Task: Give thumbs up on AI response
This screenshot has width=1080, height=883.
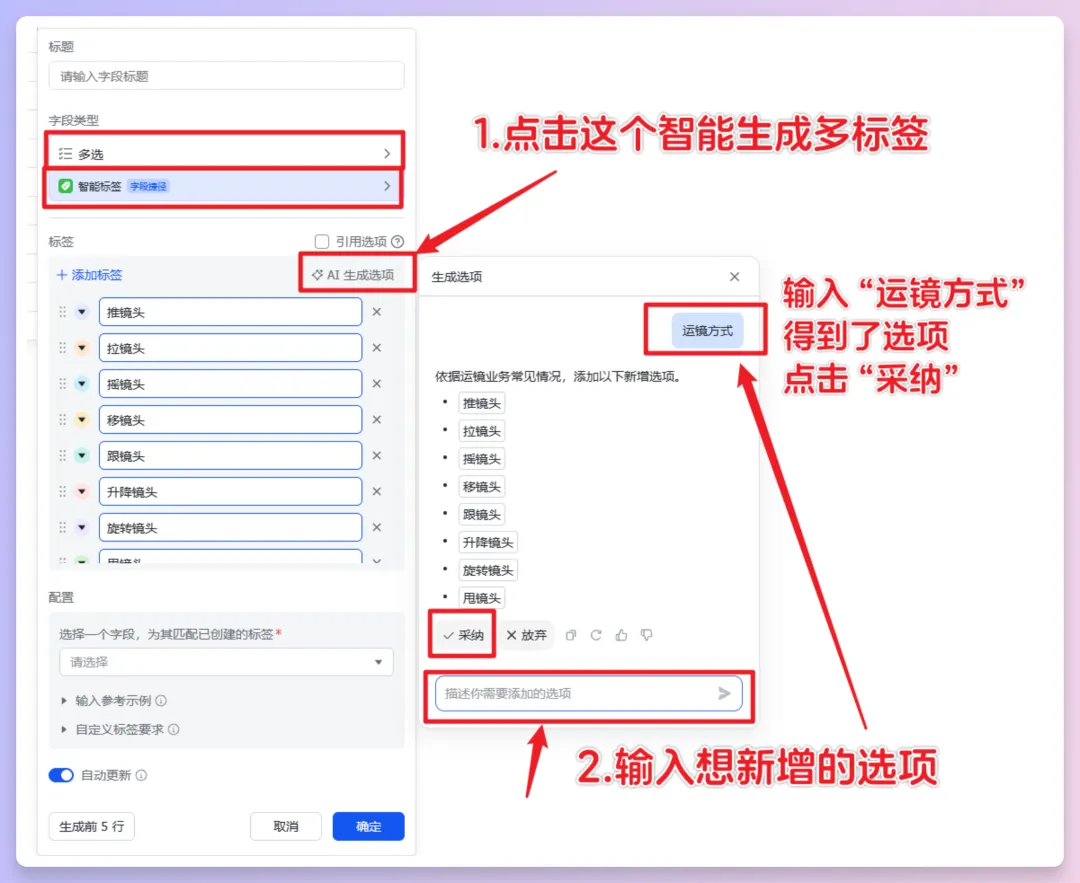Action: click(x=621, y=635)
